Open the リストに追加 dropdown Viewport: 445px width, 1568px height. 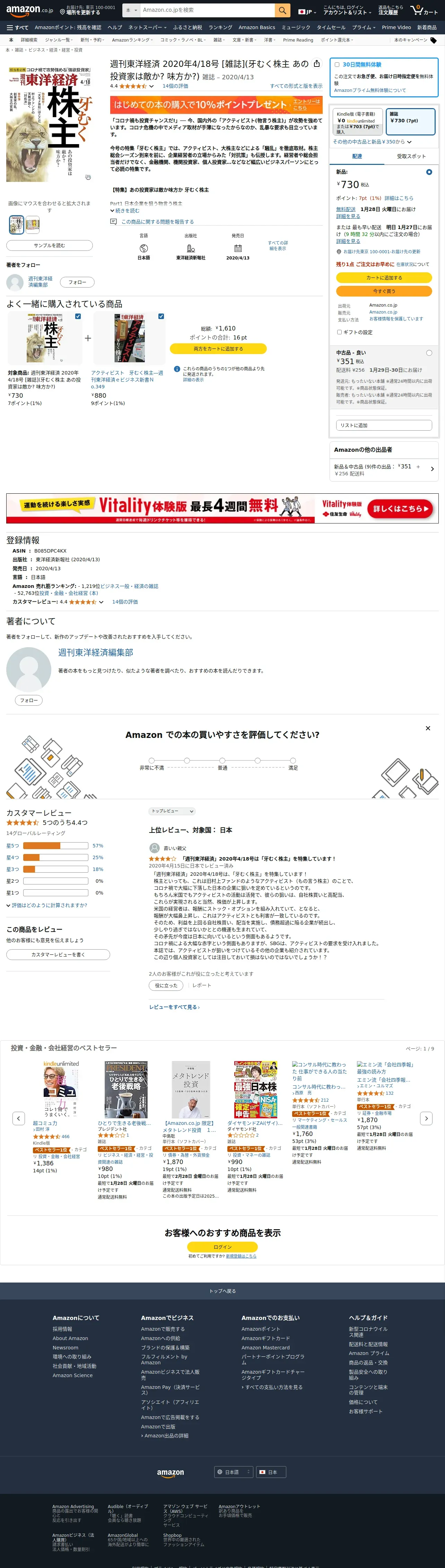(384, 425)
